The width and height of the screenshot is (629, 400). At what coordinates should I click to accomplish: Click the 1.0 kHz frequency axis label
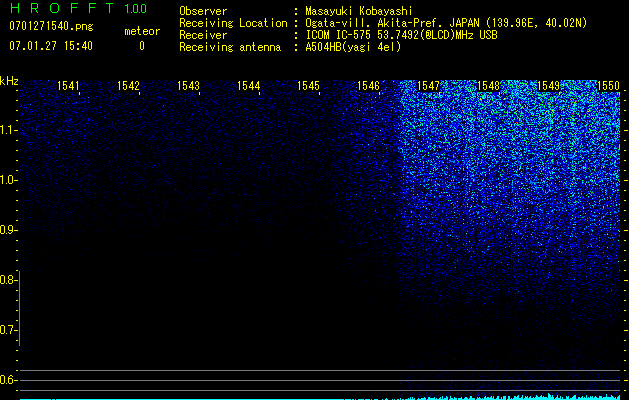pos(7,180)
